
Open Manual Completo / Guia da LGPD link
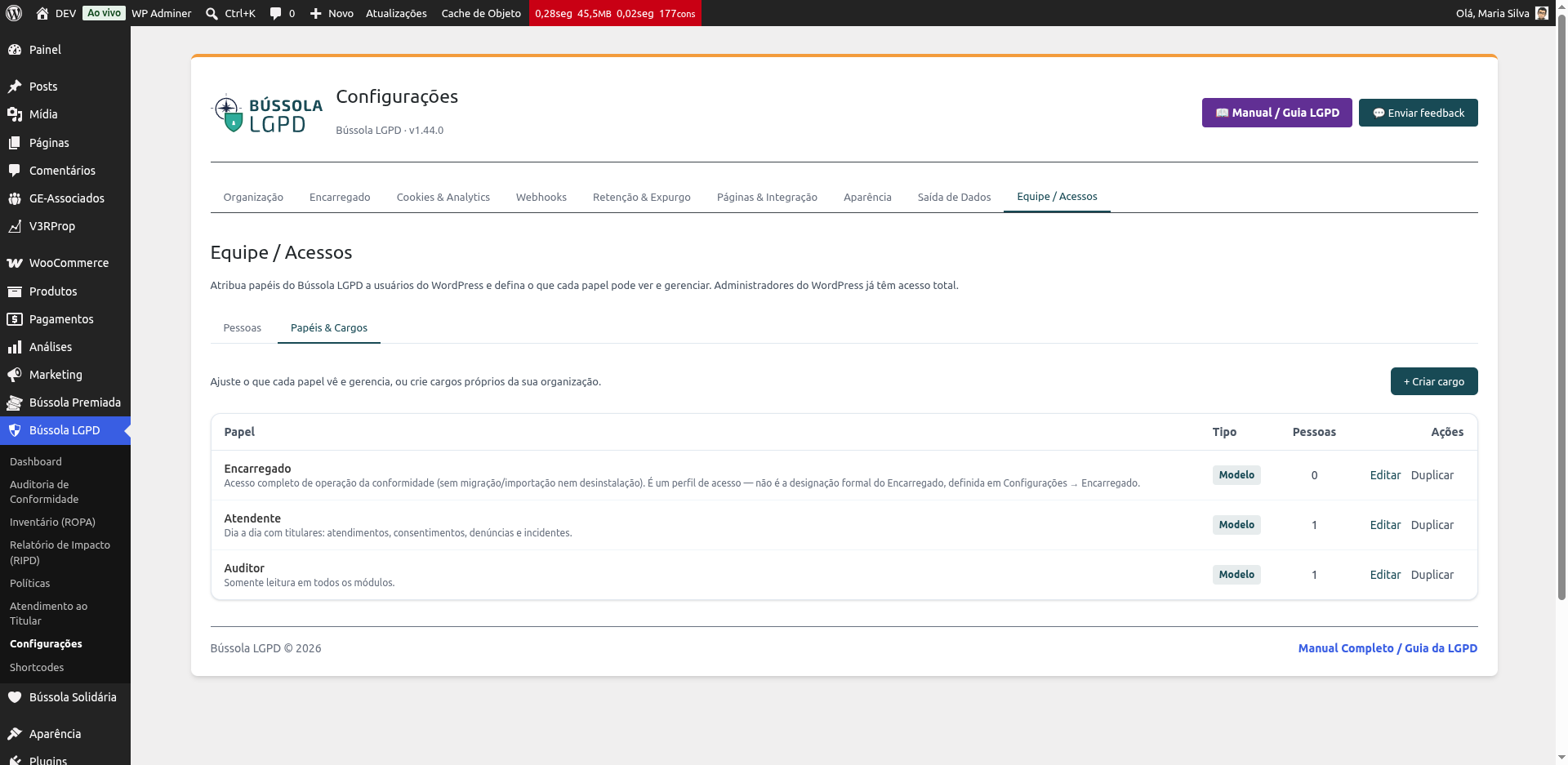(x=1388, y=648)
